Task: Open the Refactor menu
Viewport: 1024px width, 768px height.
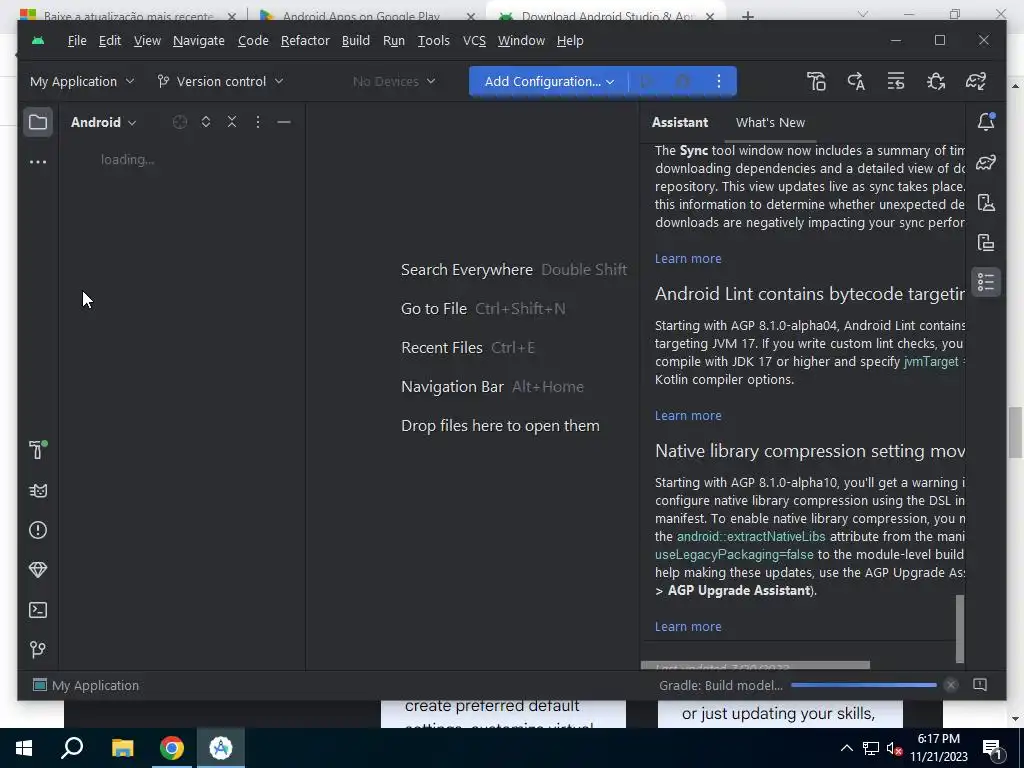Action: pyautogui.click(x=305, y=40)
